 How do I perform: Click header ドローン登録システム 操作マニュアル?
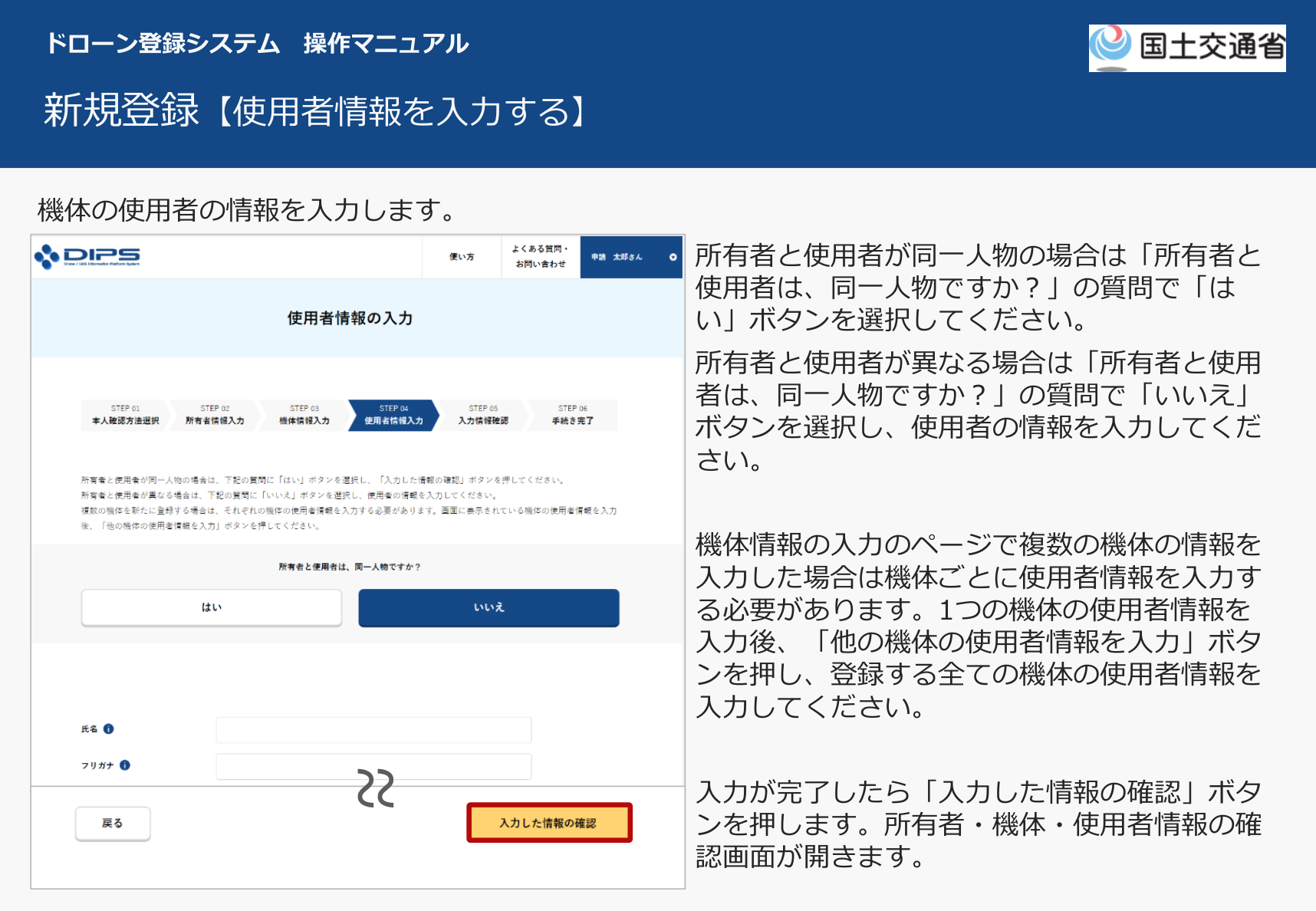[257, 43]
